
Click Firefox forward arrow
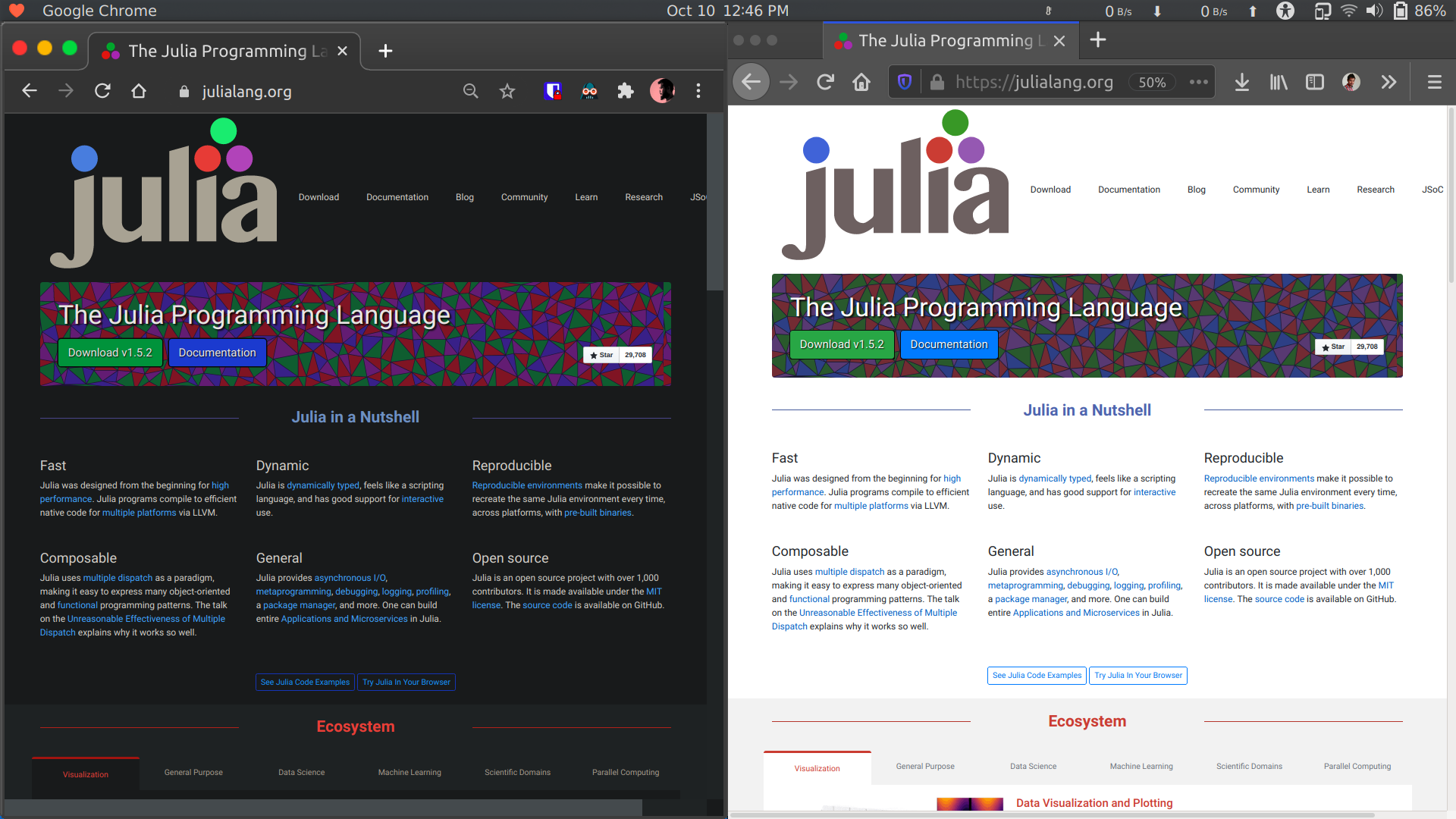789,82
